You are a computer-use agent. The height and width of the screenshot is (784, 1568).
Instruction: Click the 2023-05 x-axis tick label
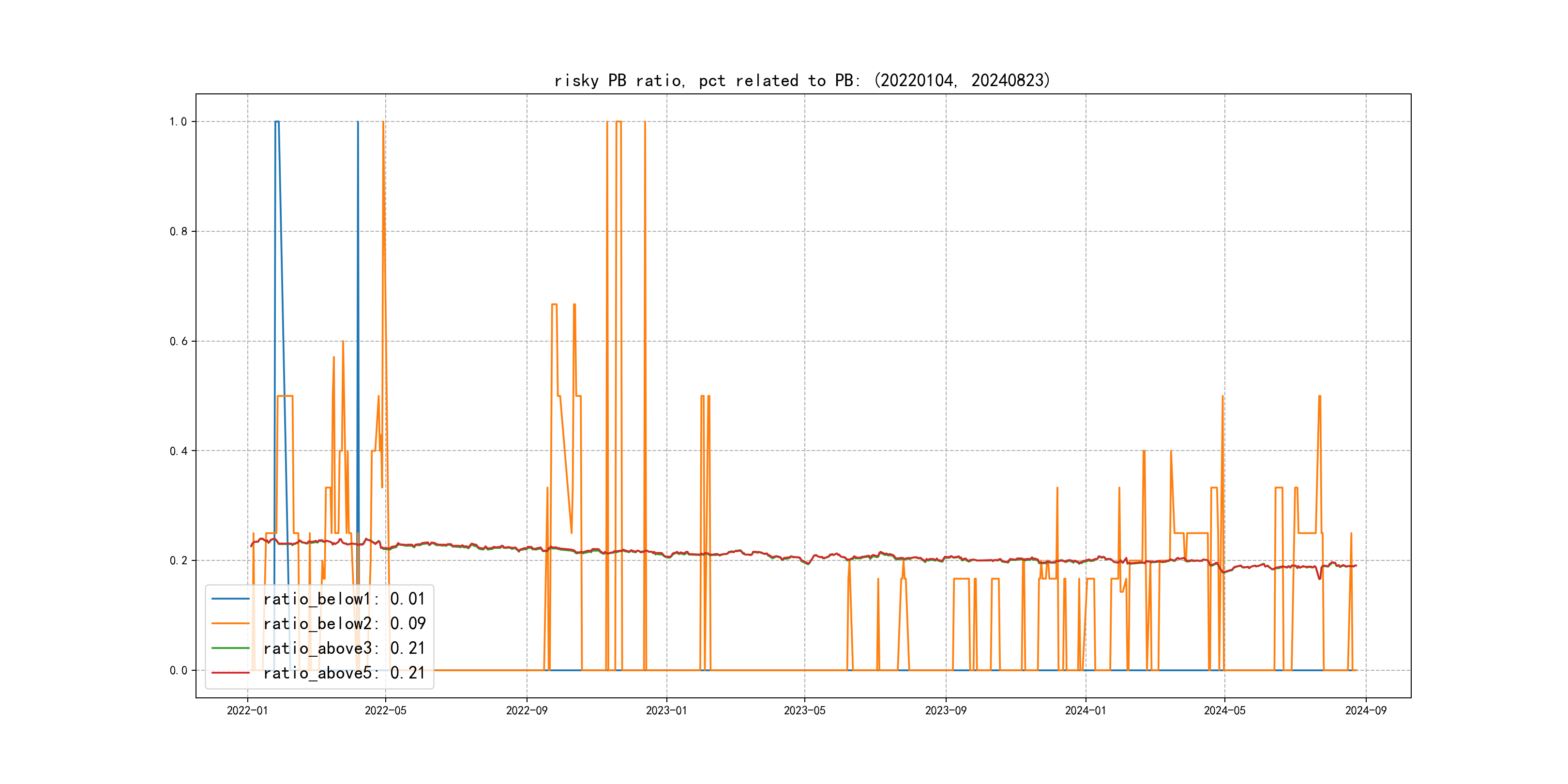coord(804,710)
